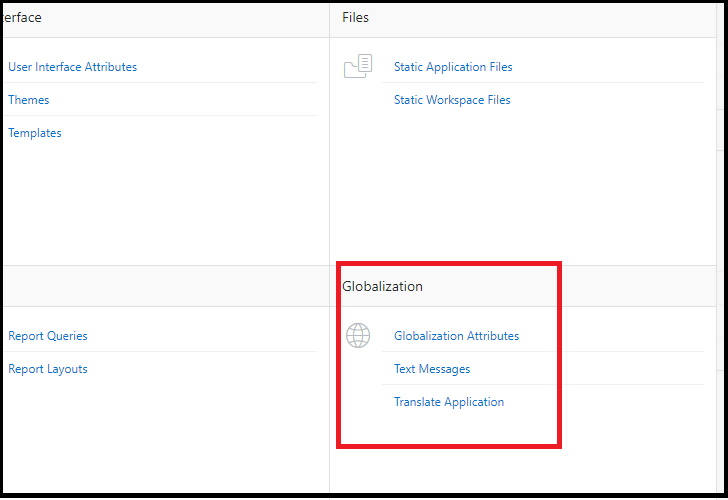Click the empty area below Templates link

click(x=160, y=200)
